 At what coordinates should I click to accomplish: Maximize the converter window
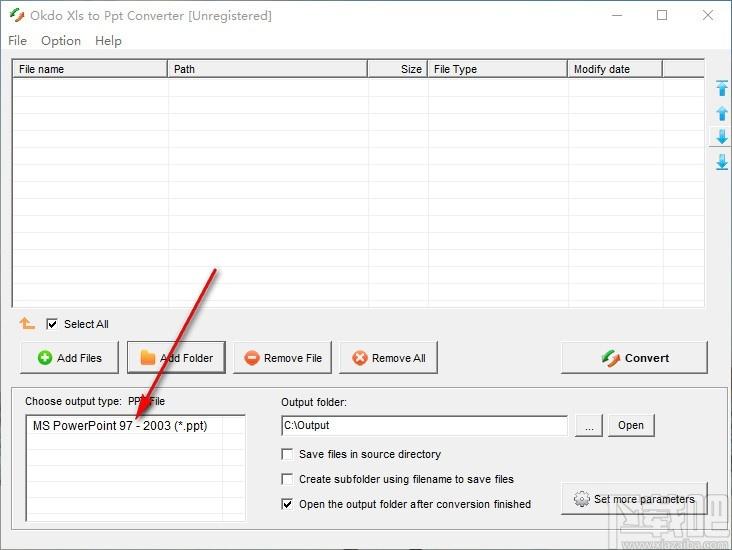(x=662, y=15)
